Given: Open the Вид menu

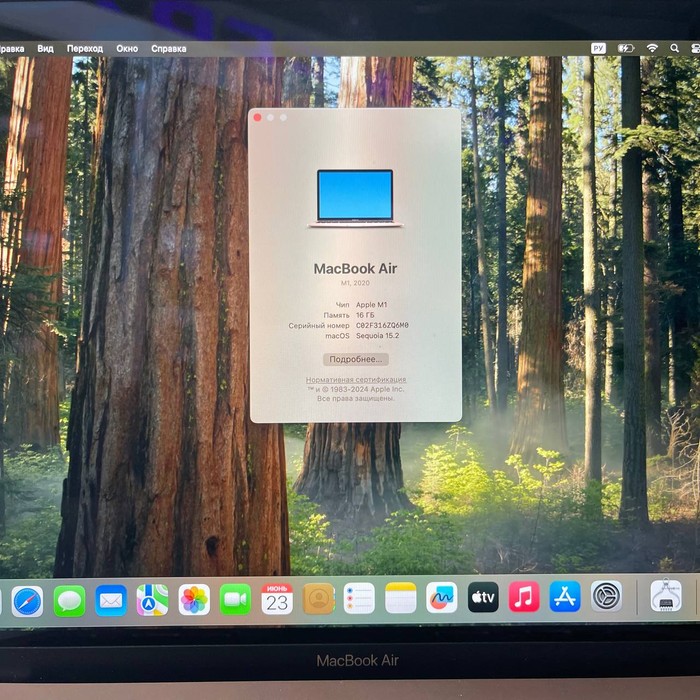Looking at the screenshot, I should pyautogui.click(x=45, y=48).
